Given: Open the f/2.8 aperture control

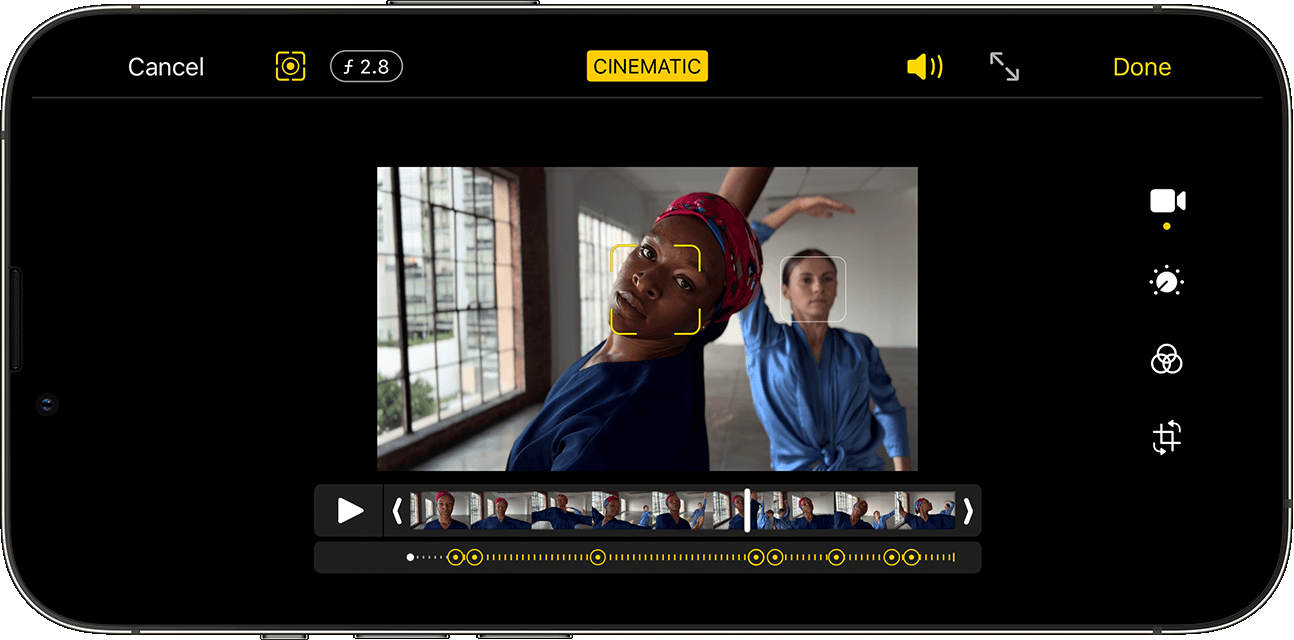Looking at the screenshot, I should 366,66.
